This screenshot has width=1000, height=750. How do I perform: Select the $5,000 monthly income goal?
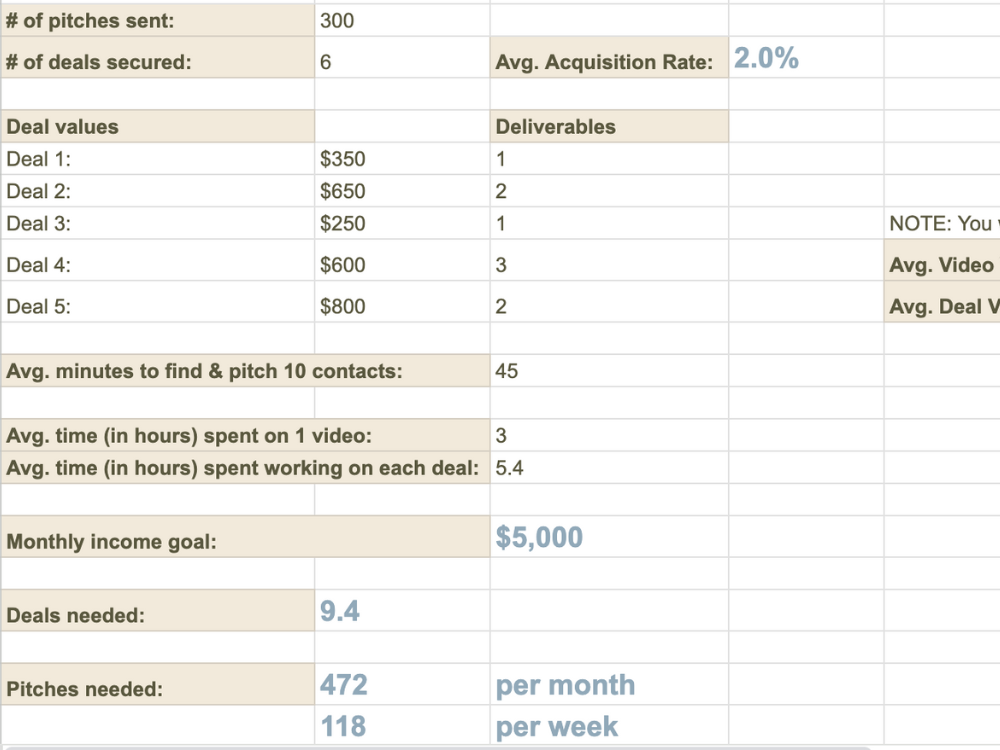point(609,537)
